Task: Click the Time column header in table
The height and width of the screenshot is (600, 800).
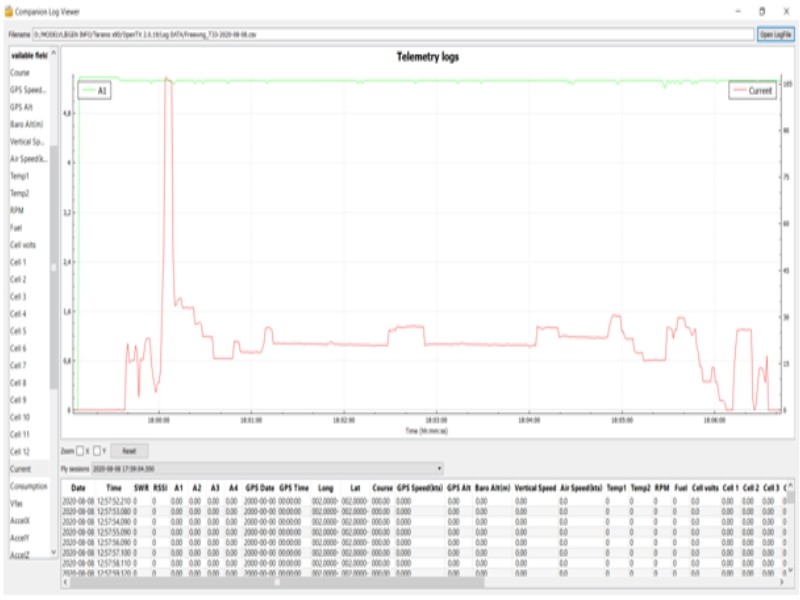Action: [x=114, y=487]
